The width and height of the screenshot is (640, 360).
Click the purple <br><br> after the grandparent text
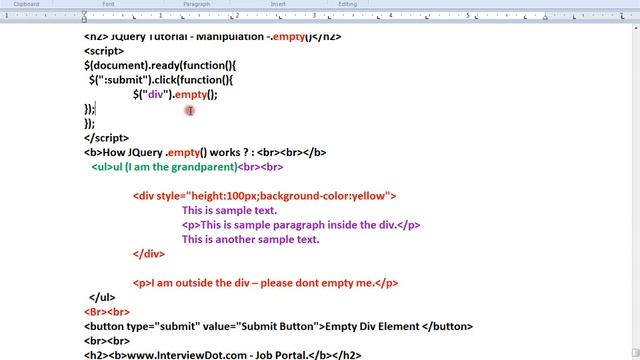point(260,167)
